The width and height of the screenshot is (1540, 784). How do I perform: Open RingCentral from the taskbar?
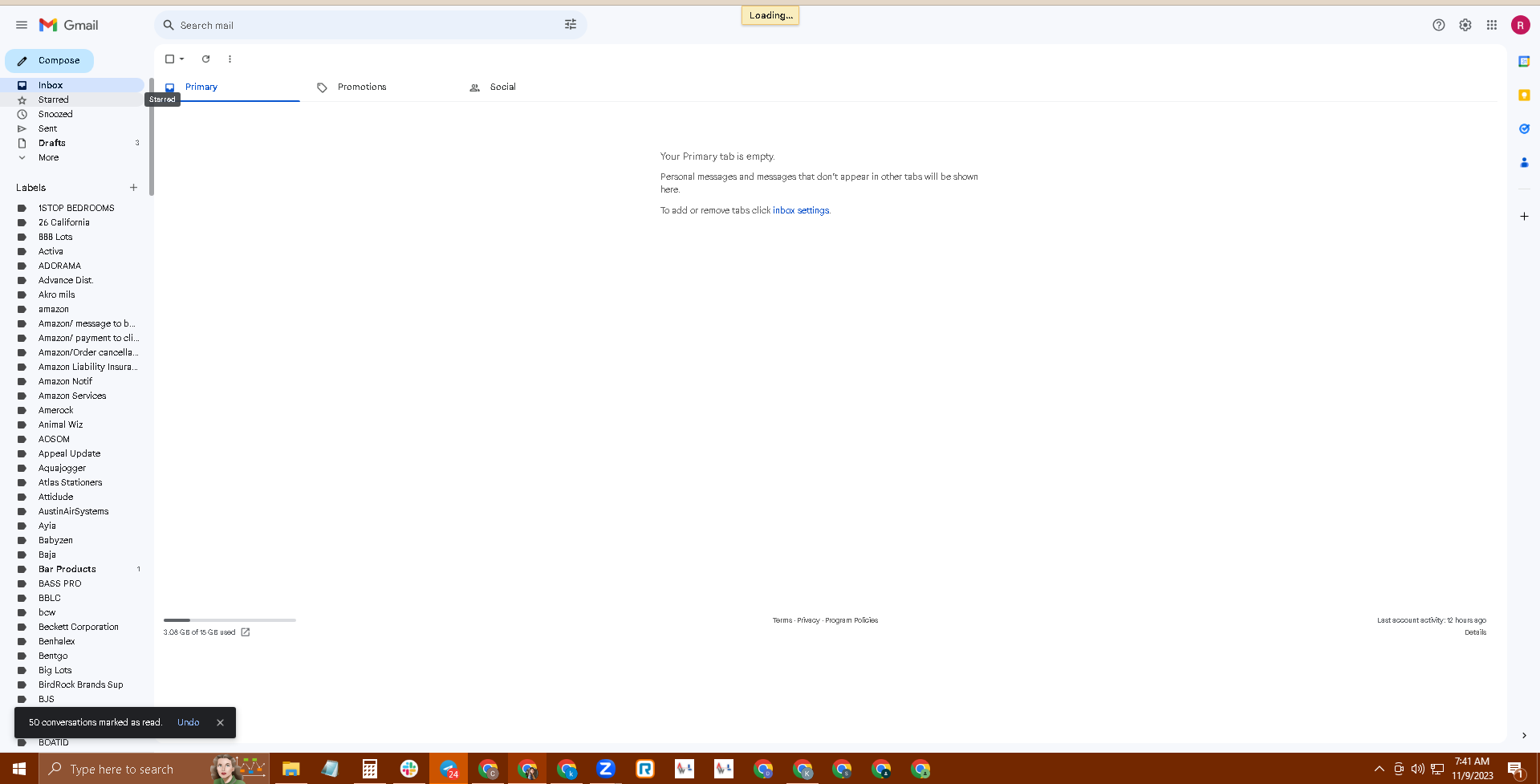coord(645,769)
